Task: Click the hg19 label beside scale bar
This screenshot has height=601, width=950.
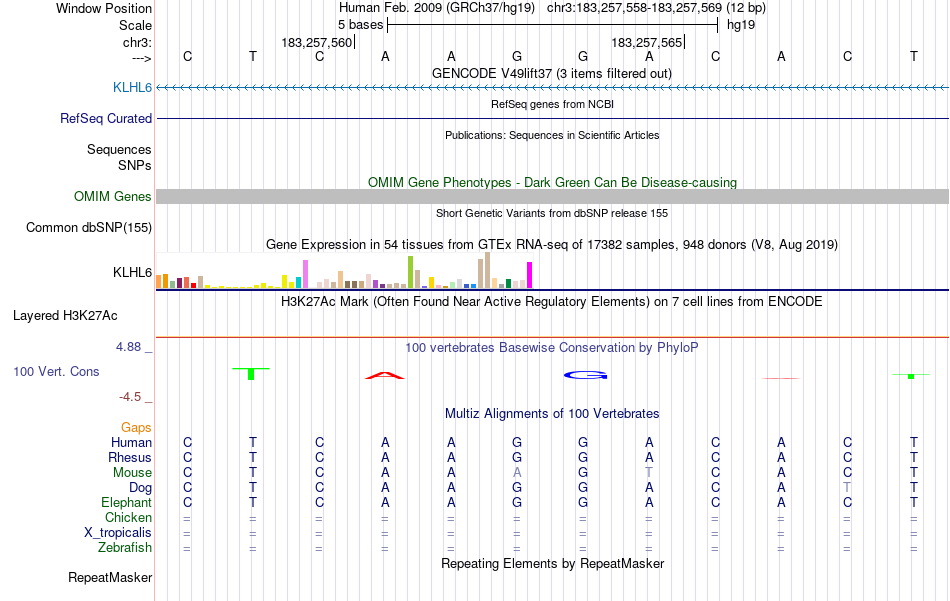Action: (x=740, y=25)
